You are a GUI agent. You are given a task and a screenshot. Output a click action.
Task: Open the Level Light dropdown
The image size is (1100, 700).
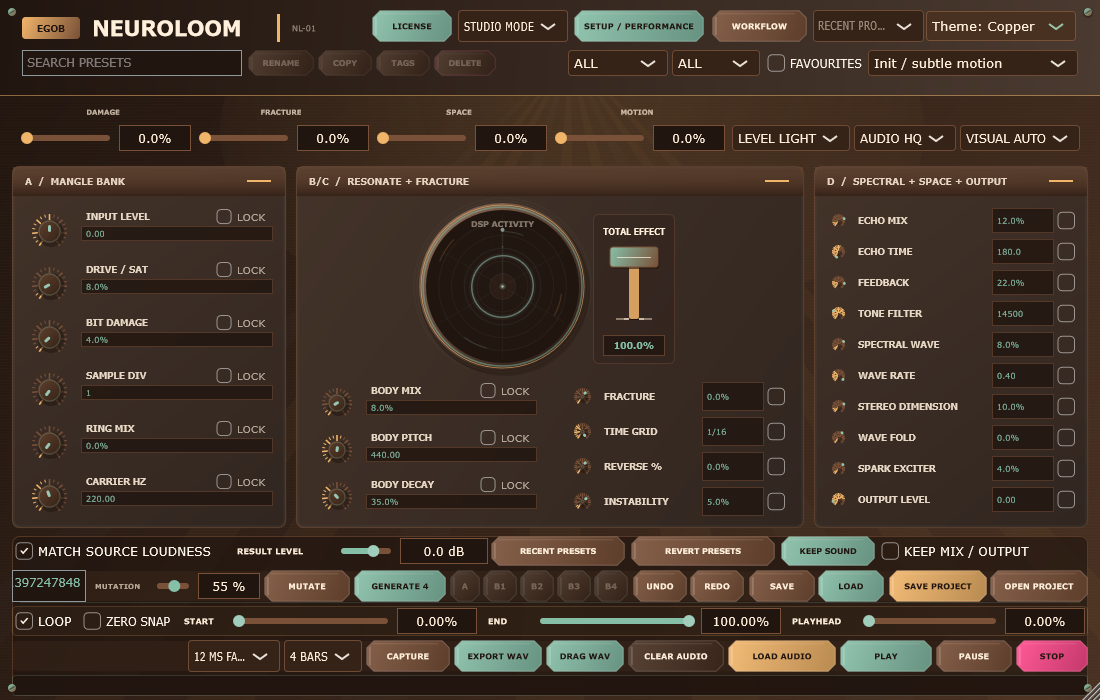point(791,138)
